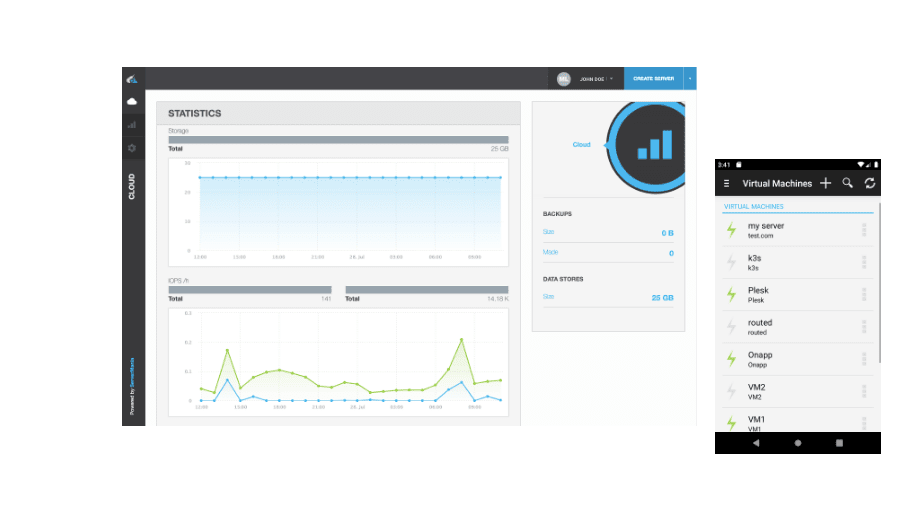Open dropdown arrow beside Create Server

click(690, 78)
